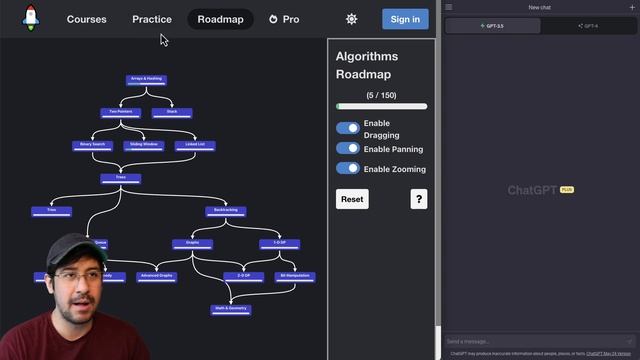The image size is (640, 360).
Task: Open the ChatGPT May 24 Version link
Action: 608,354
